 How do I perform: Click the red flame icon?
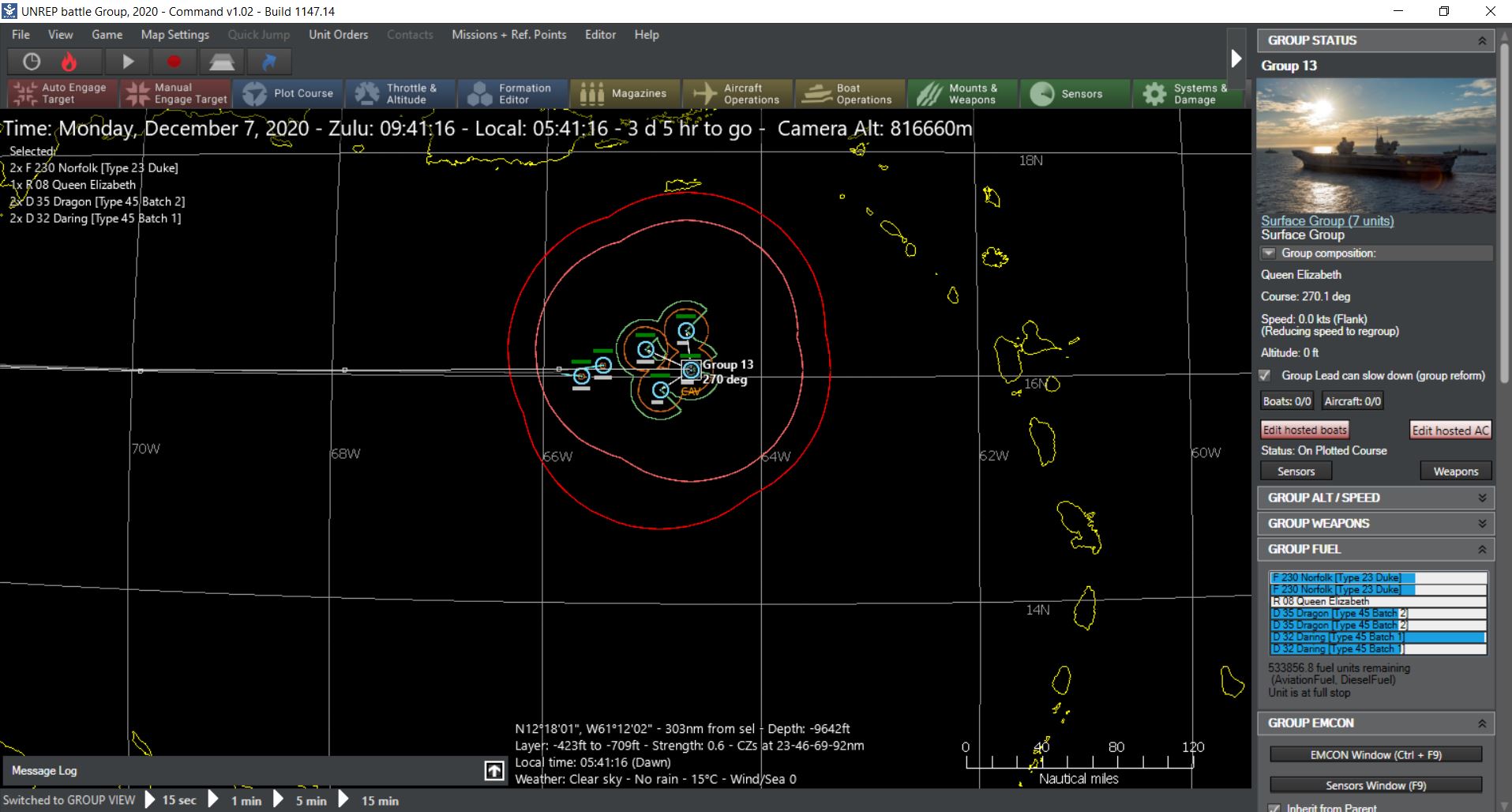(69, 62)
